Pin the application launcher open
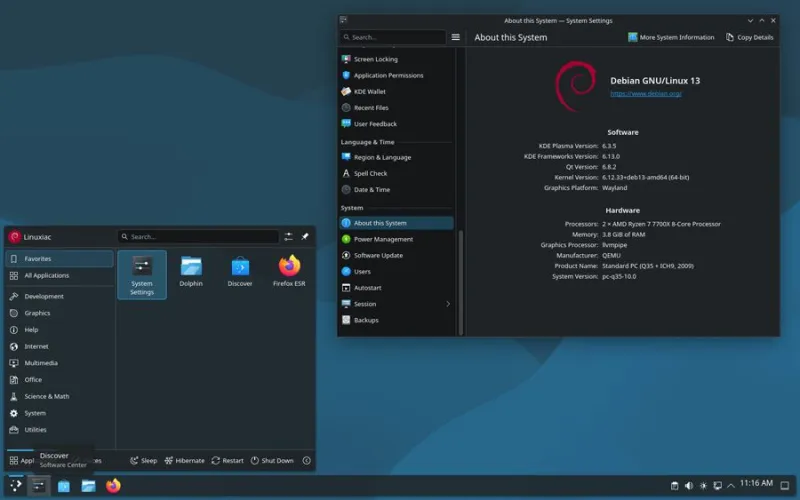Viewport: 800px width, 500px height. pos(305,237)
